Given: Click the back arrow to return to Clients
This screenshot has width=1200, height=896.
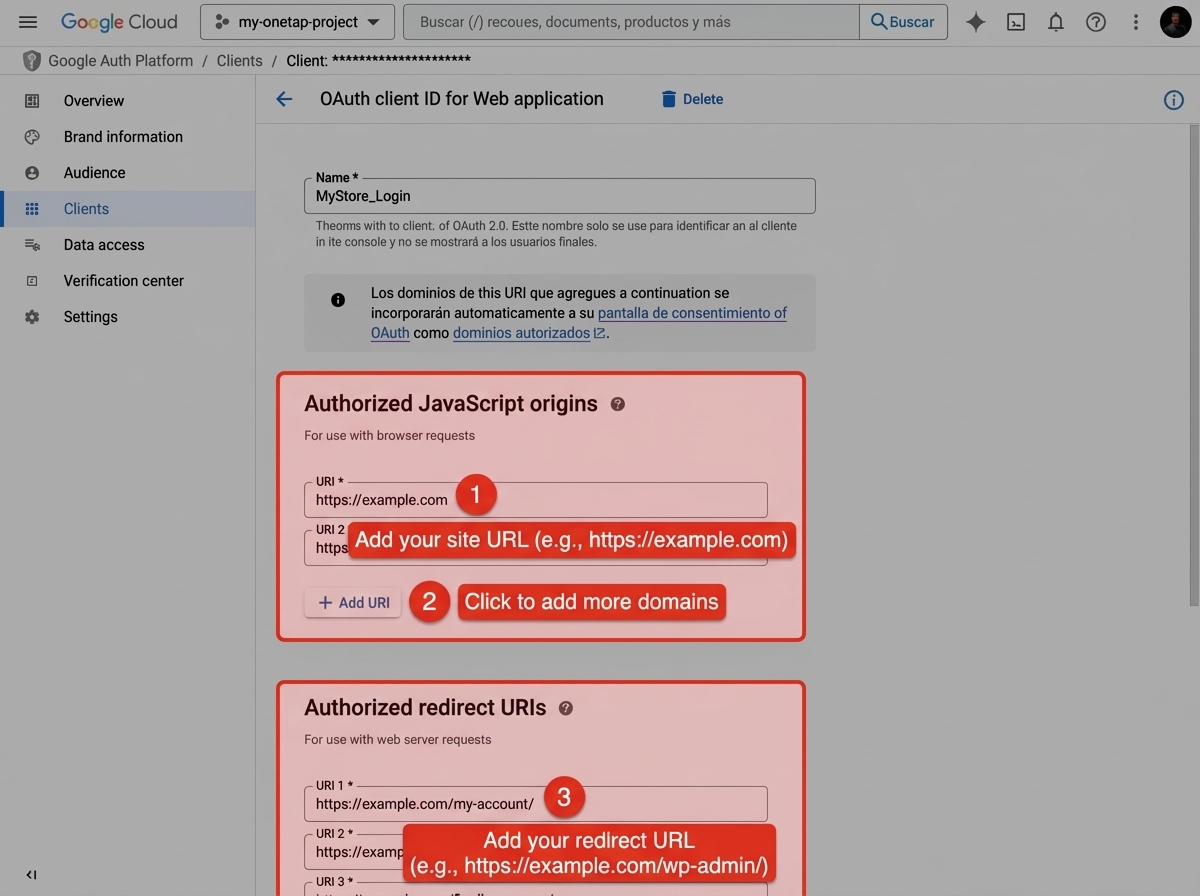Looking at the screenshot, I should pos(284,99).
